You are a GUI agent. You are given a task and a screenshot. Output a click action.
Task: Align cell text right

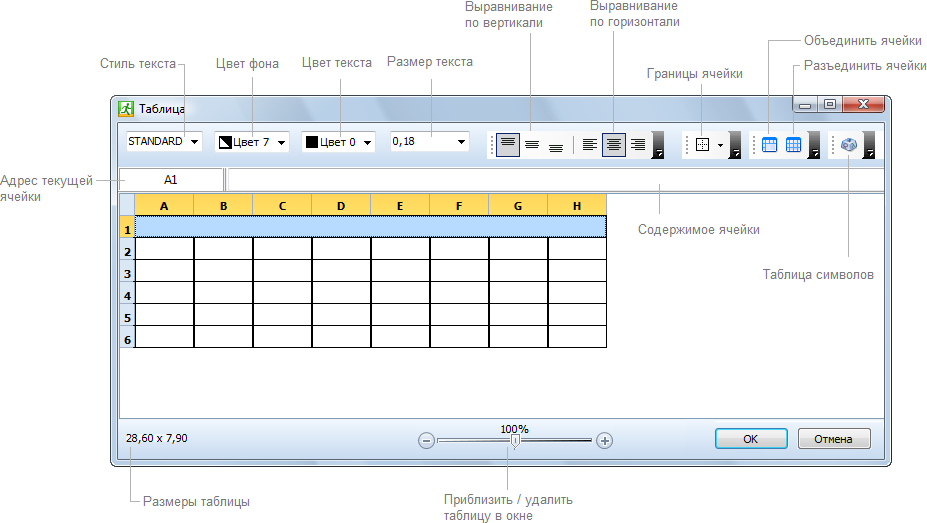click(x=638, y=144)
